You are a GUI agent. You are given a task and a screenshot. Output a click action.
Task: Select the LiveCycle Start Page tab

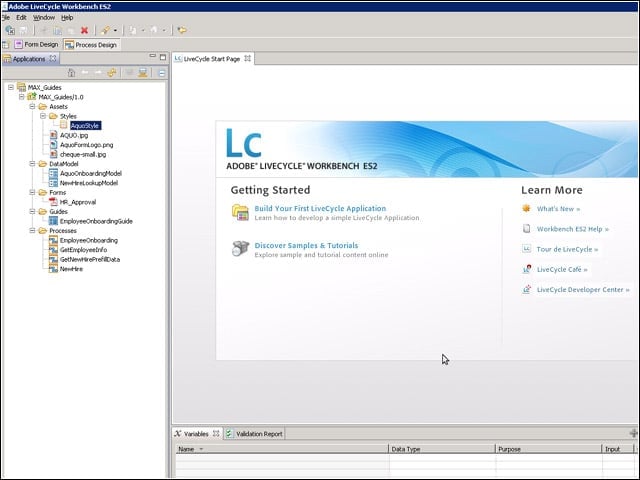(x=212, y=59)
